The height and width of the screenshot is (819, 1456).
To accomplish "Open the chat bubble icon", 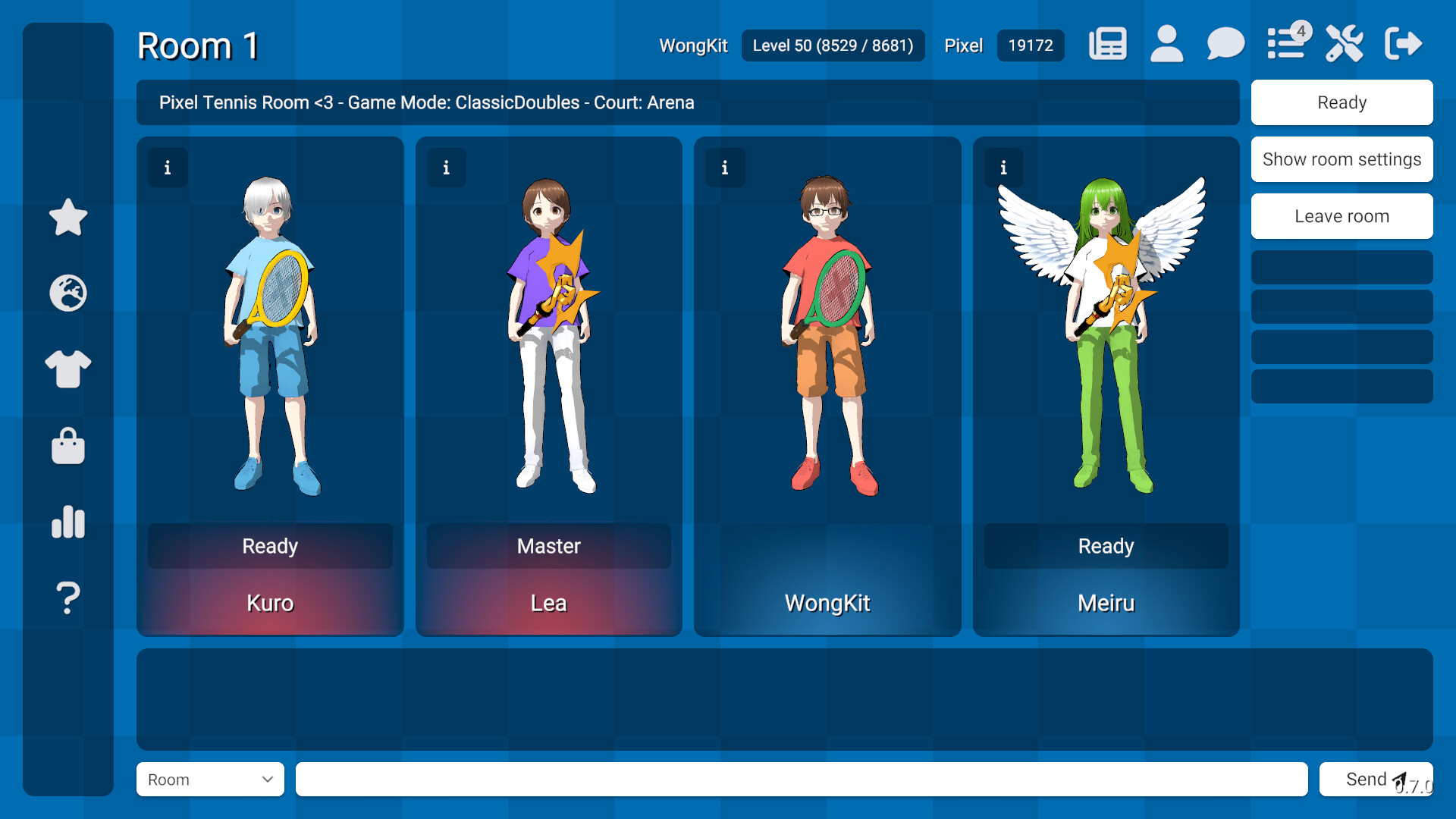I will (x=1225, y=43).
